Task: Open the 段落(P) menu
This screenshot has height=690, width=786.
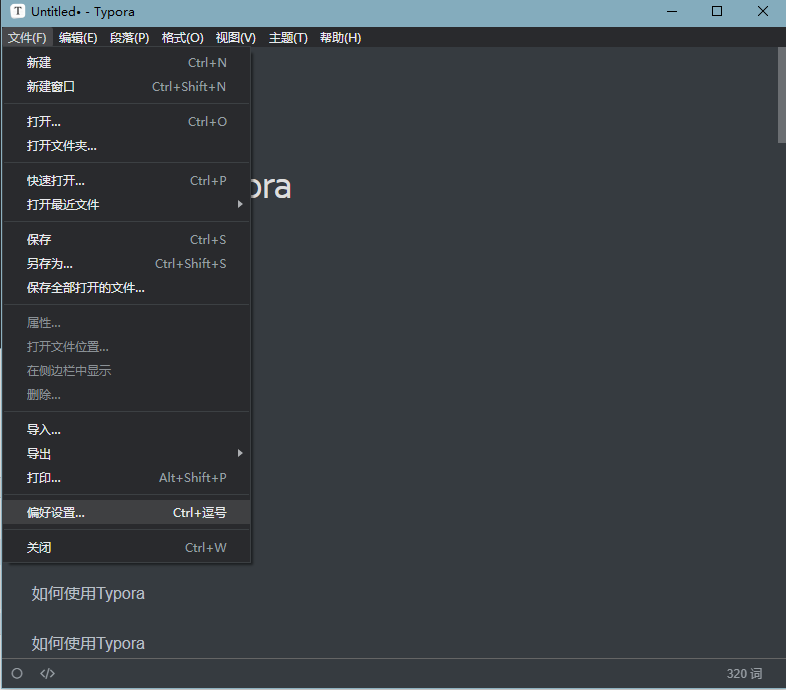Action: [x=129, y=38]
